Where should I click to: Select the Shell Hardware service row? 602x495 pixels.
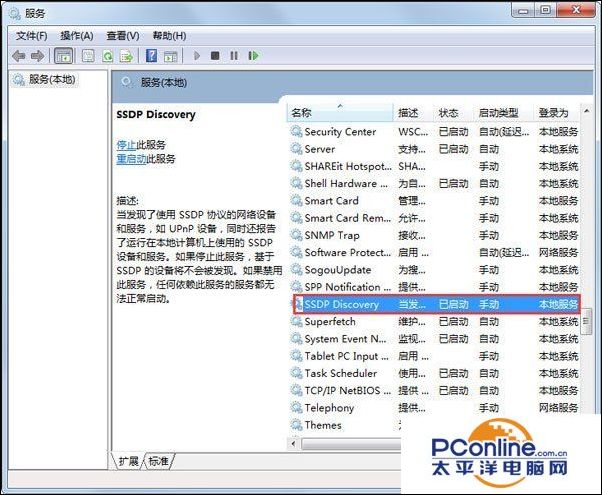[434, 184]
